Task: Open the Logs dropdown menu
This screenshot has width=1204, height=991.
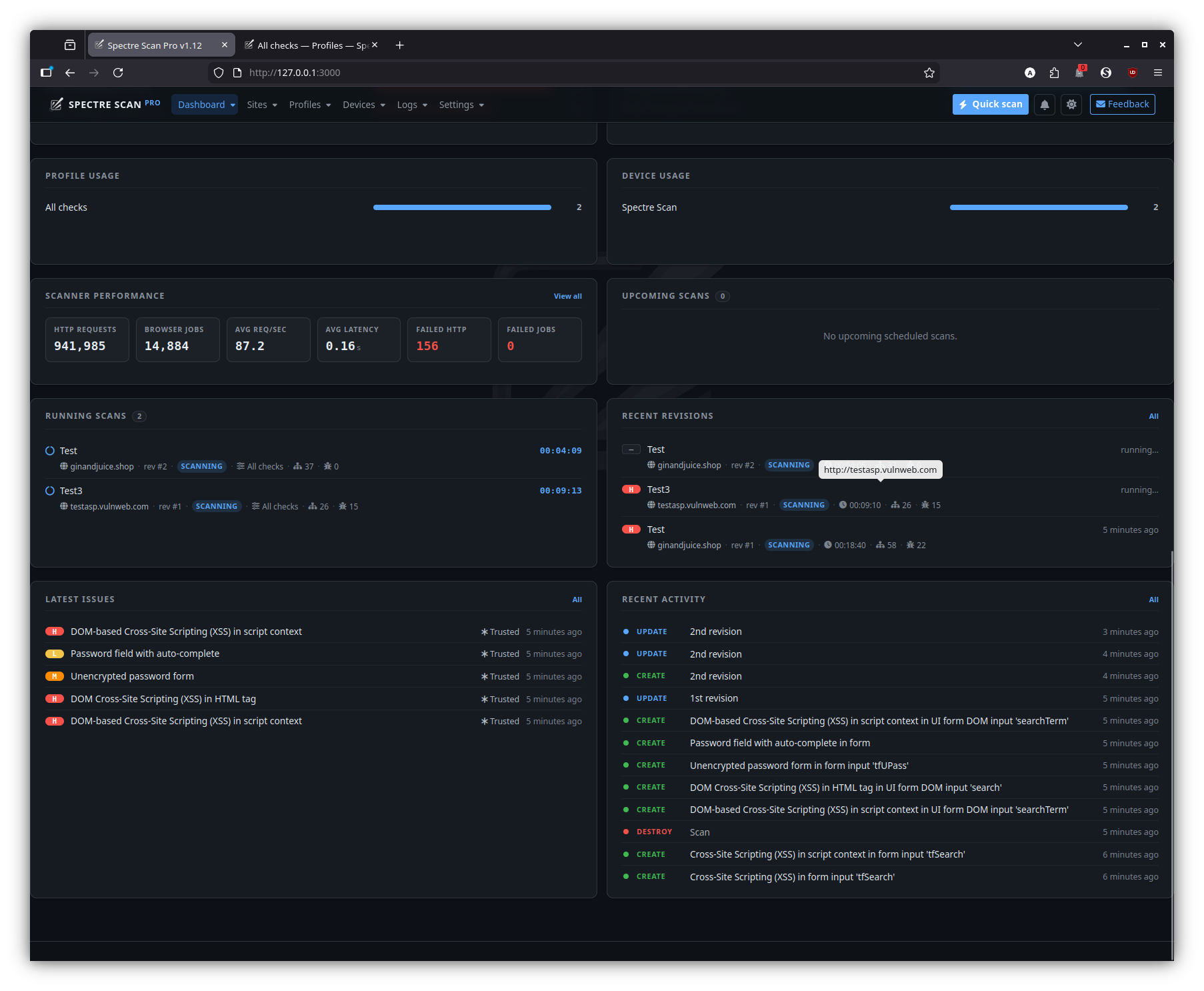Action: pyautogui.click(x=412, y=105)
